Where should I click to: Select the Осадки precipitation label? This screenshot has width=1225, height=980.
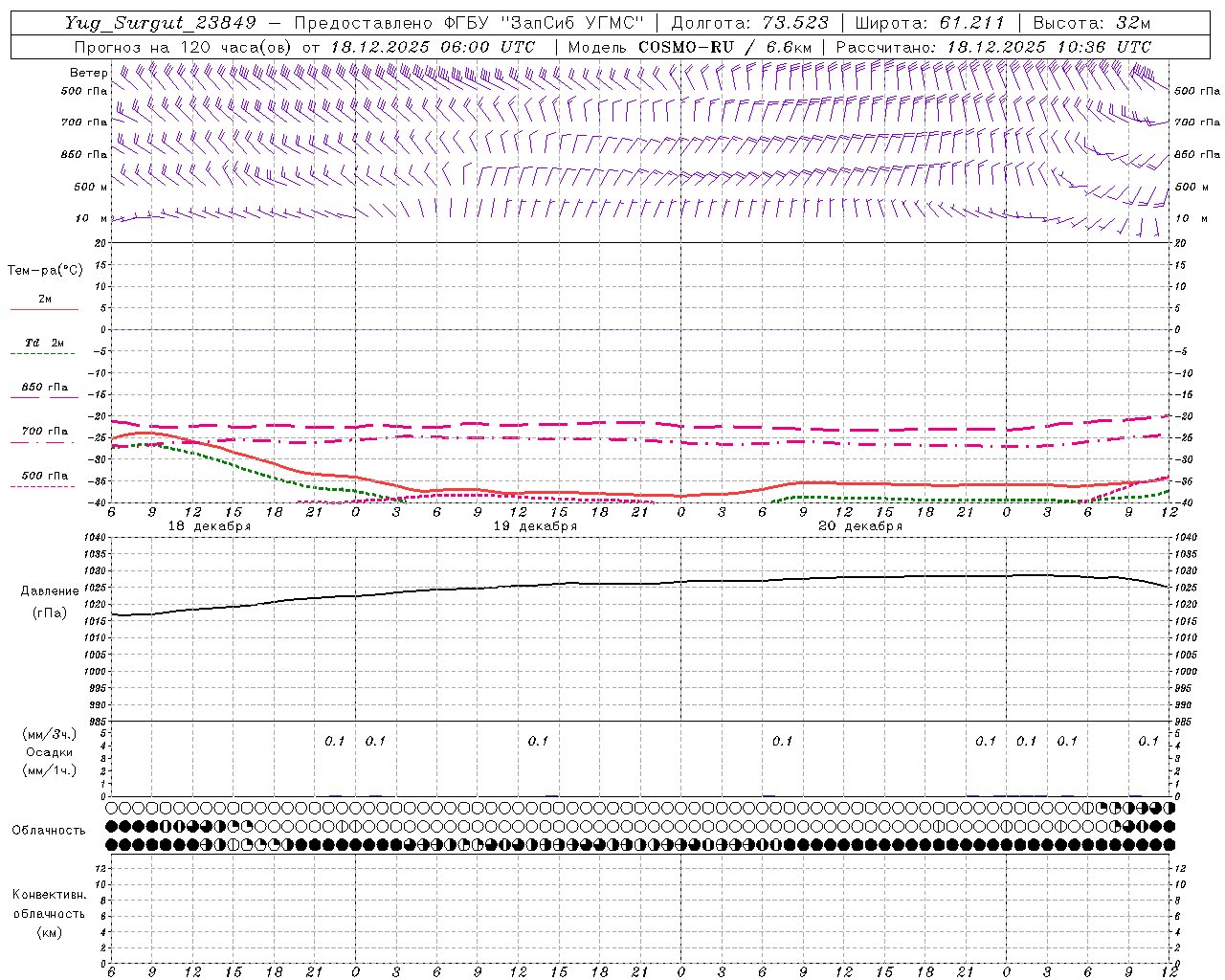point(50,752)
